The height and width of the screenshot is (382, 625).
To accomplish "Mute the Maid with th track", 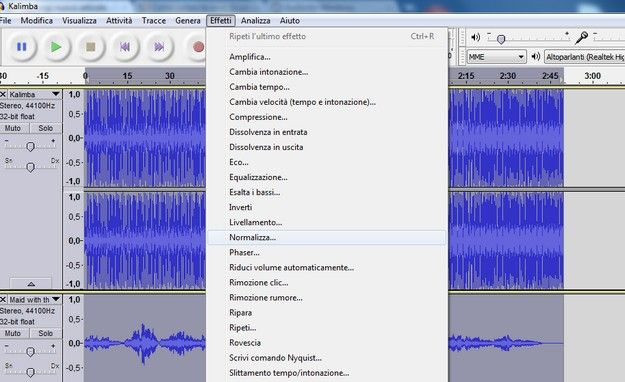I will (13, 333).
